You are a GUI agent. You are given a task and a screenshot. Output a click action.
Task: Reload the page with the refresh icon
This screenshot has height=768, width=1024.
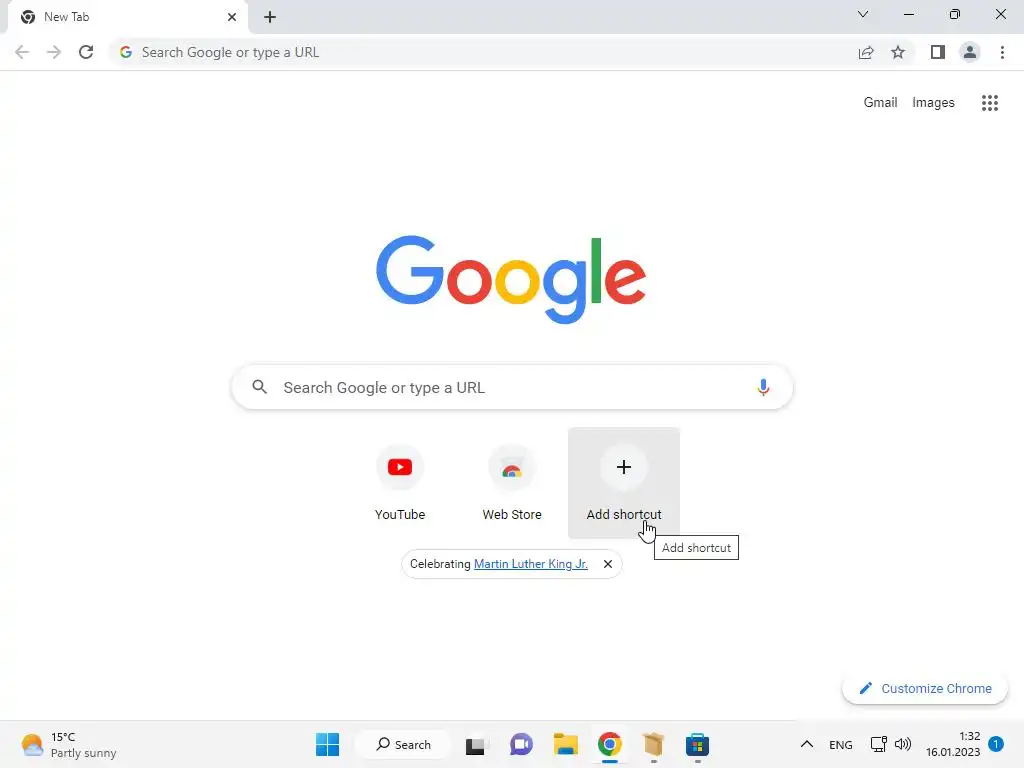[86, 52]
